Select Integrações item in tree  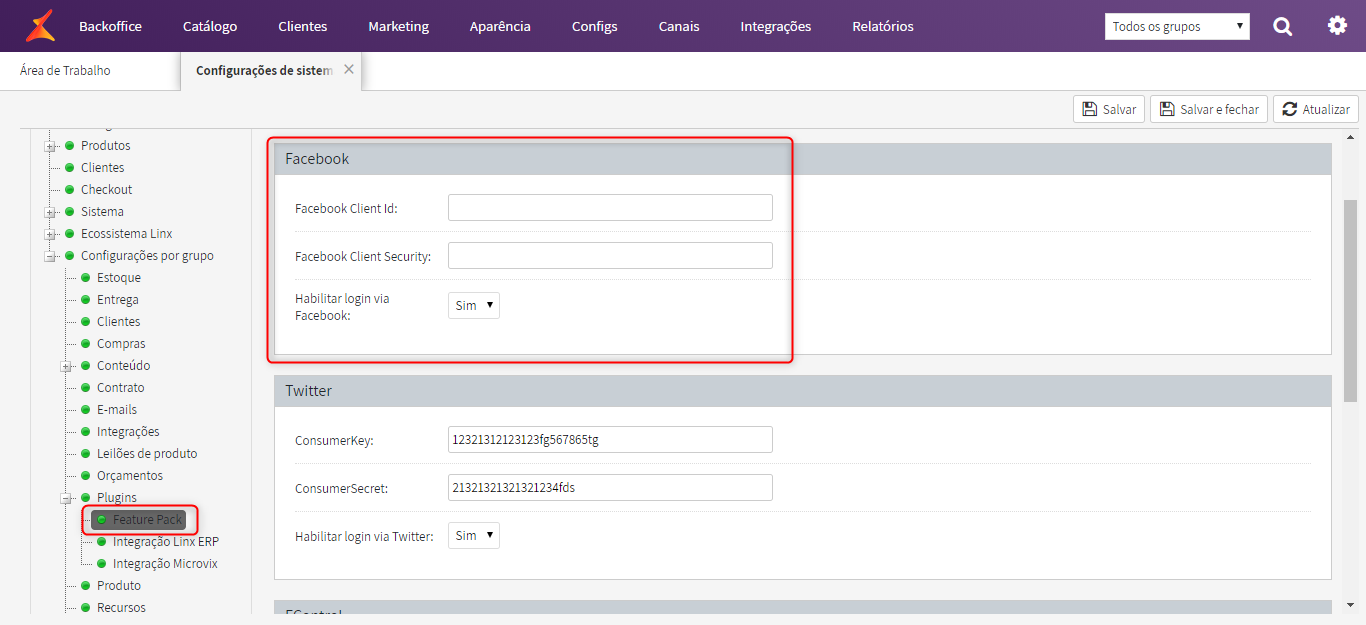tap(128, 432)
